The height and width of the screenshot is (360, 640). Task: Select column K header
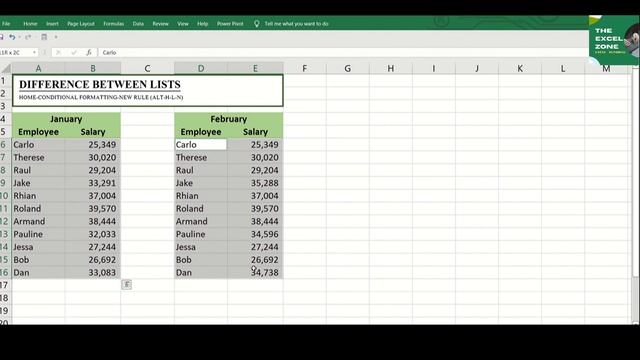pos(520,68)
